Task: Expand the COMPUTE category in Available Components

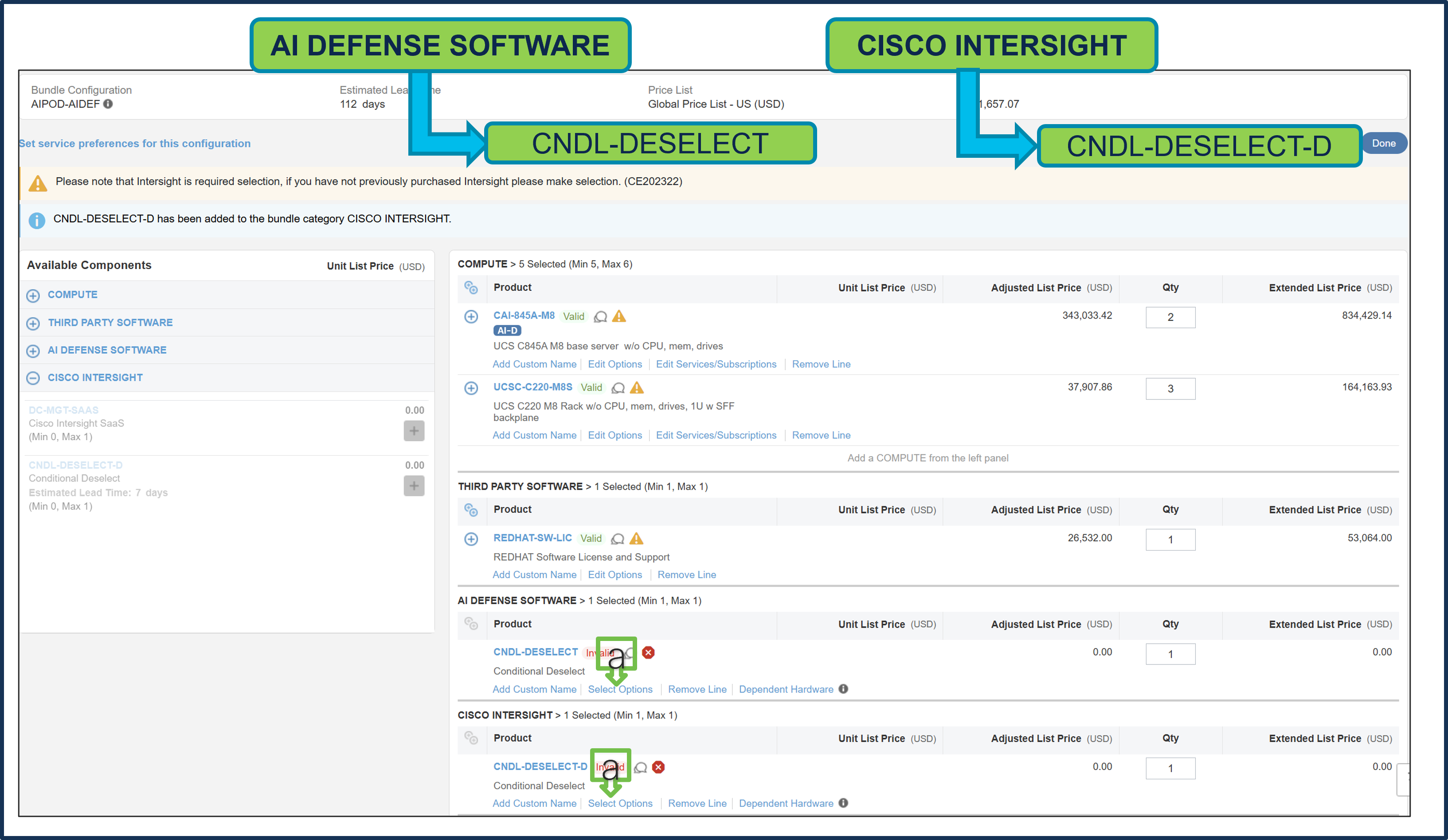Action: click(x=33, y=295)
